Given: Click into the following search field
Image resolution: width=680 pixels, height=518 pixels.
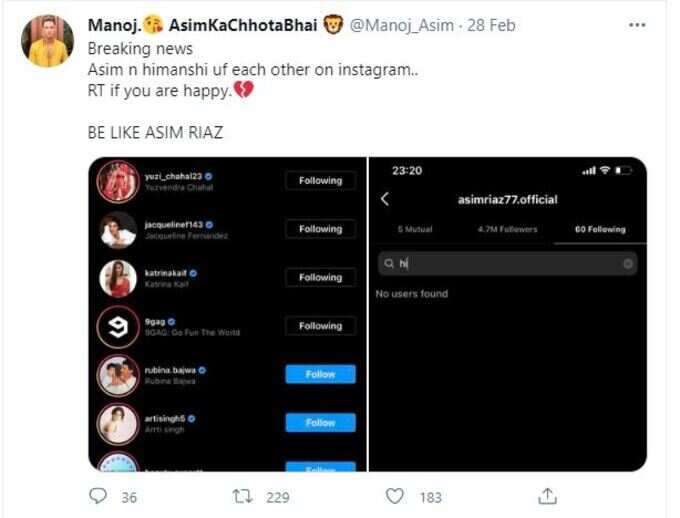Looking at the screenshot, I should point(507,263).
